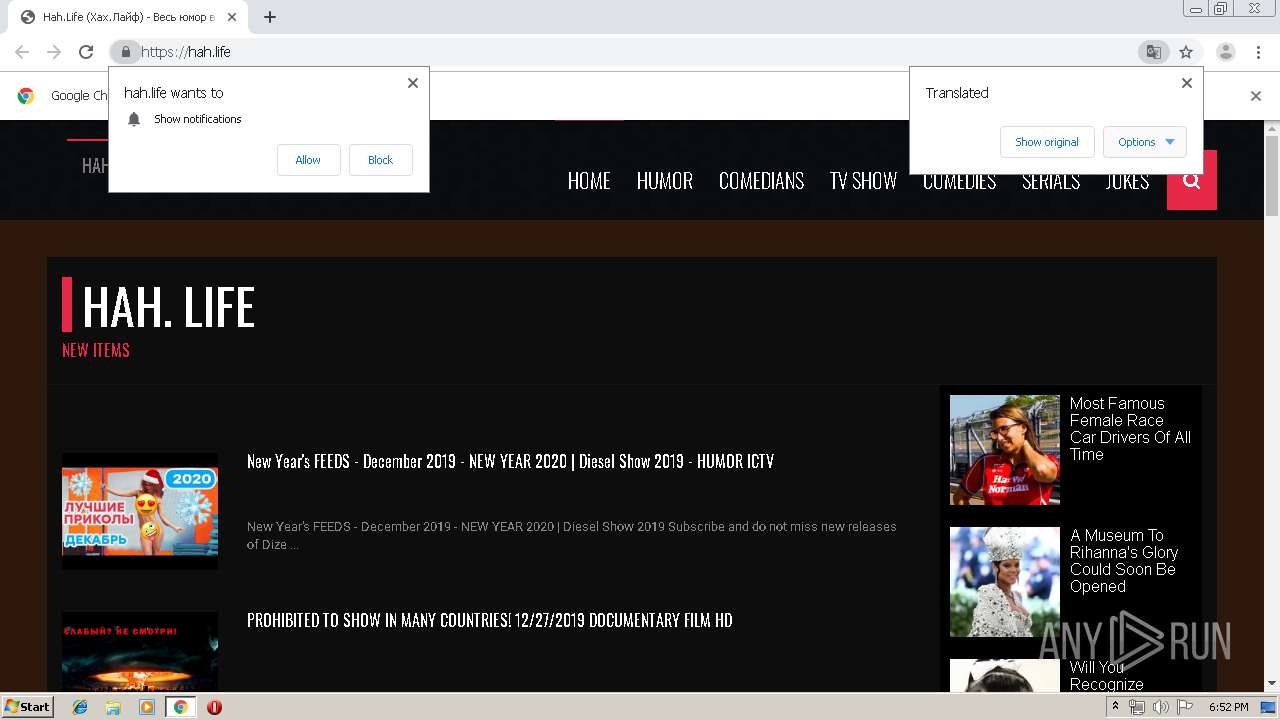Click the 6:52 PM system clock
The image size is (1280, 720).
[1228, 707]
